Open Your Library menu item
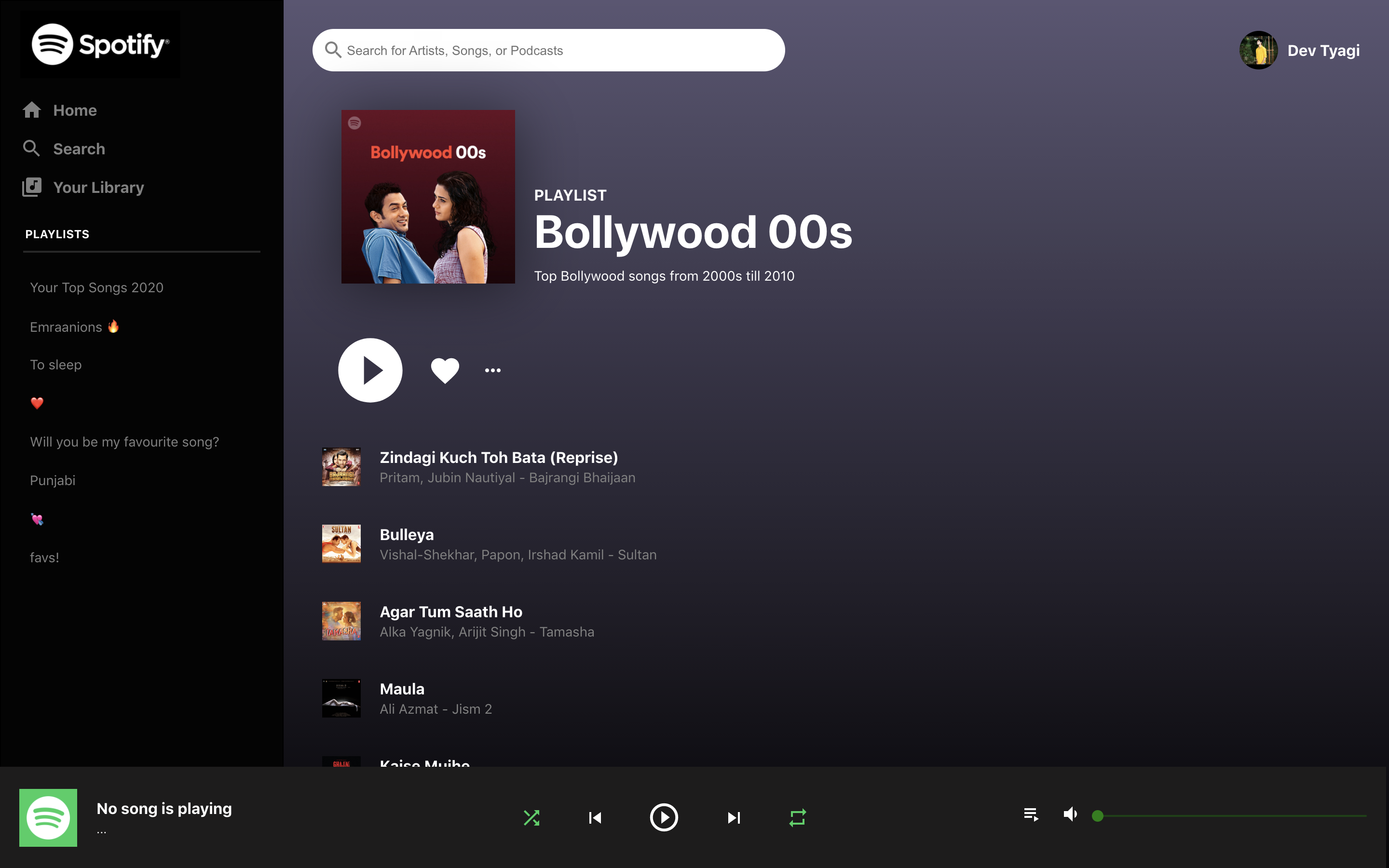 pos(98,187)
